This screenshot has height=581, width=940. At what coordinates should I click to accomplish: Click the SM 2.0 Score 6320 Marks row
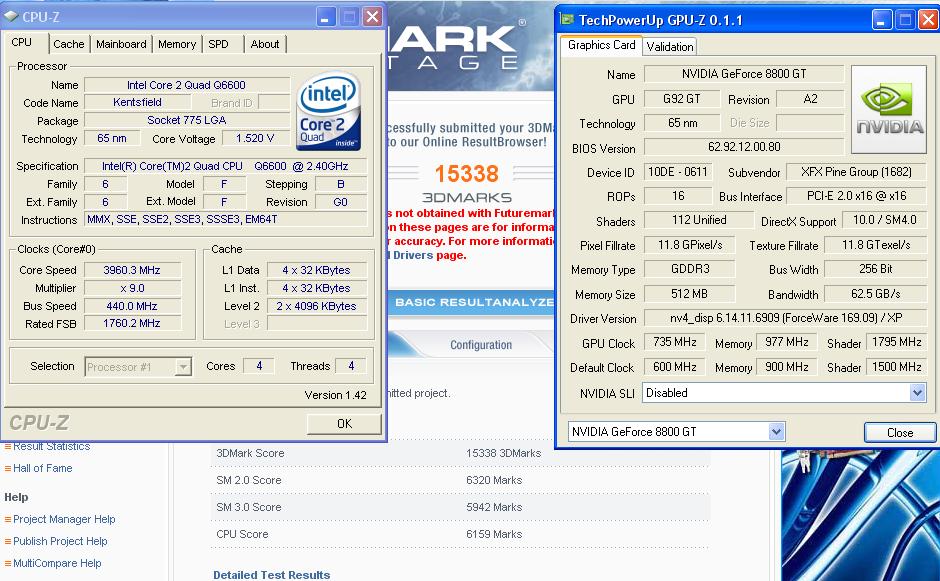coord(460,480)
